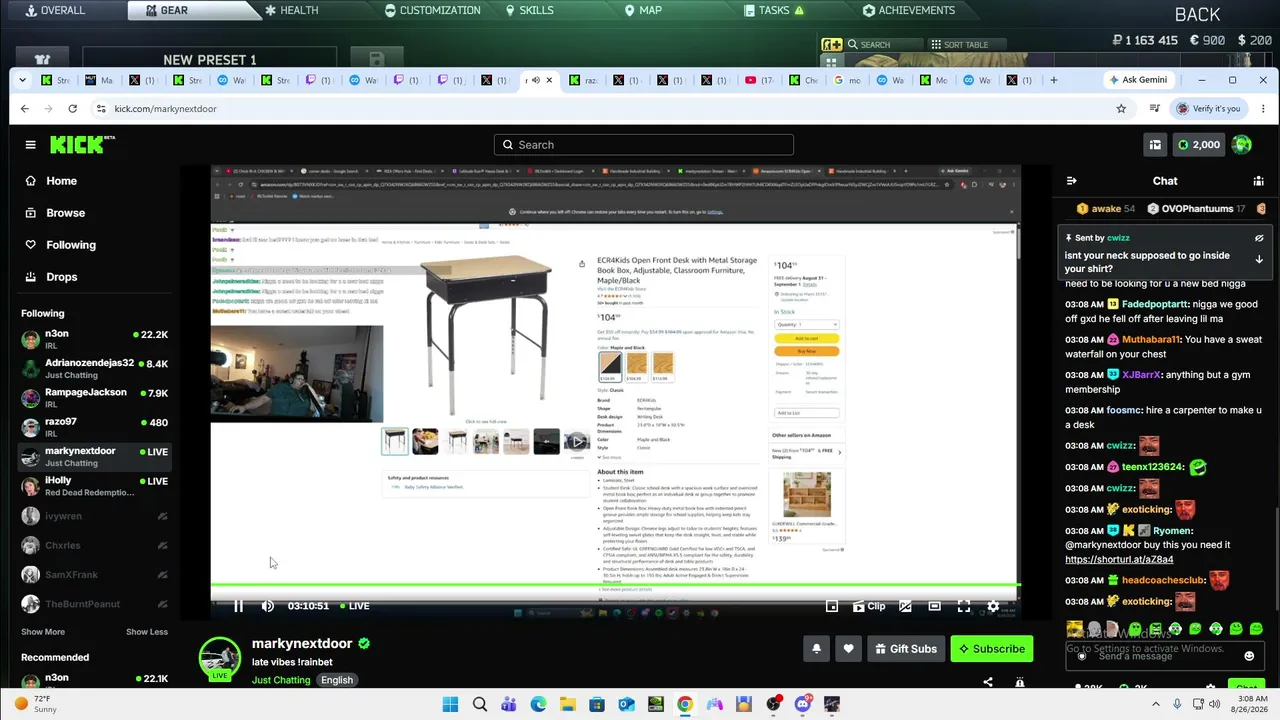Switch to the HEALTH tab in the game
1280x720 pixels.
(292, 10)
